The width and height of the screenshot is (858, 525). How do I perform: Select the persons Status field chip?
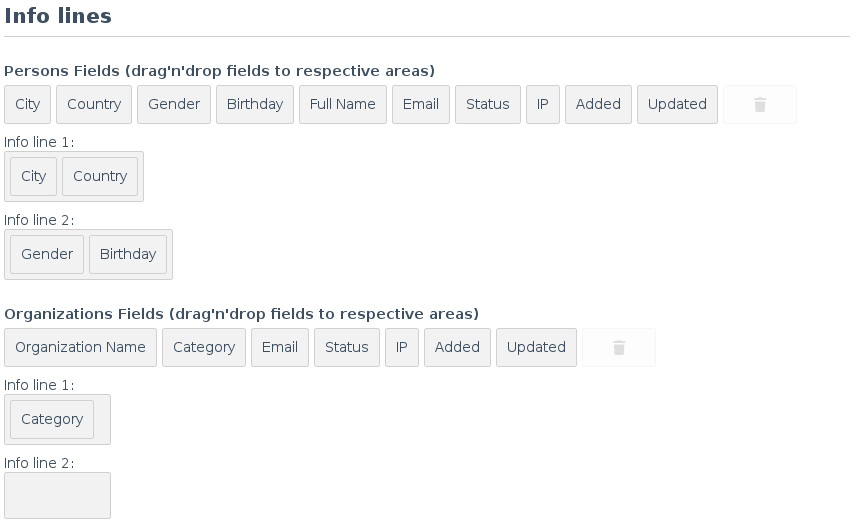[x=487, y=104]
